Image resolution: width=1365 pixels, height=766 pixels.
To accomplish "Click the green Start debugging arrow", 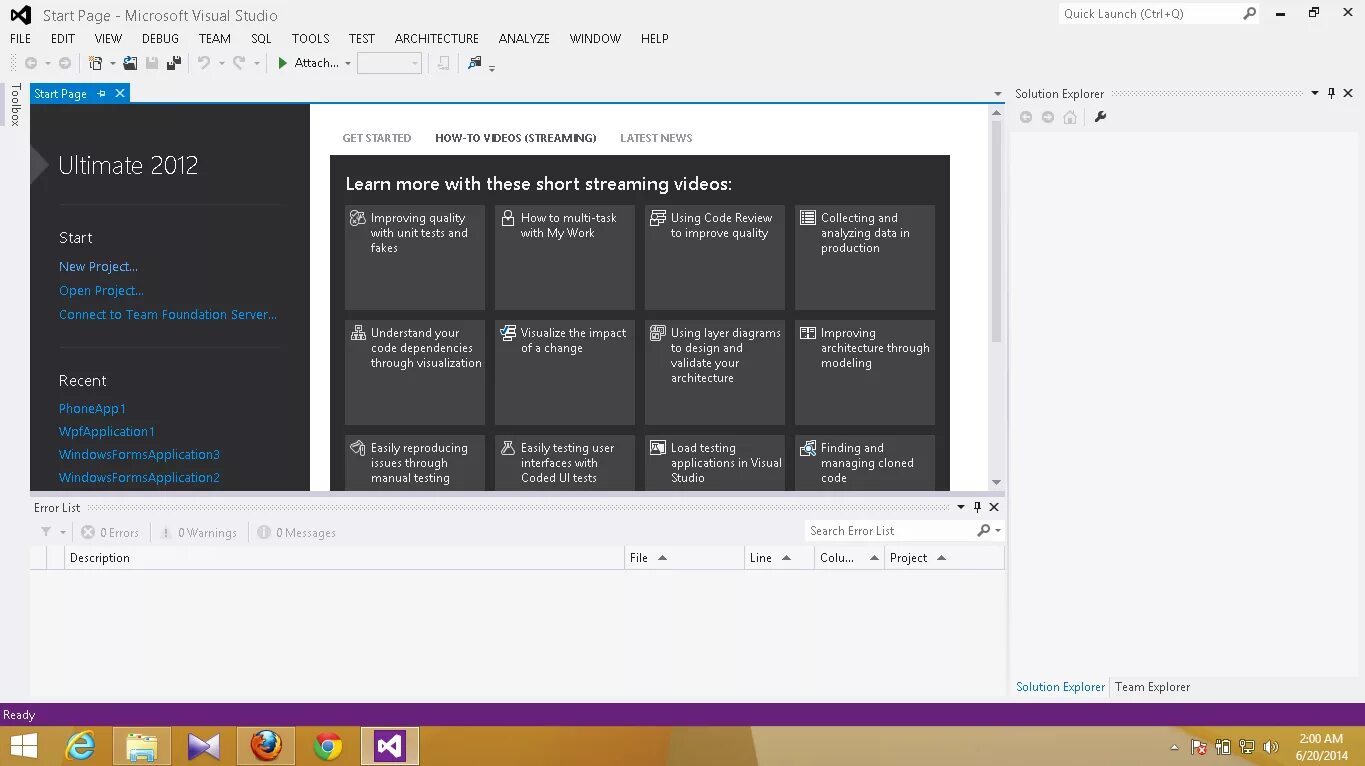I will tap(283, 63).
